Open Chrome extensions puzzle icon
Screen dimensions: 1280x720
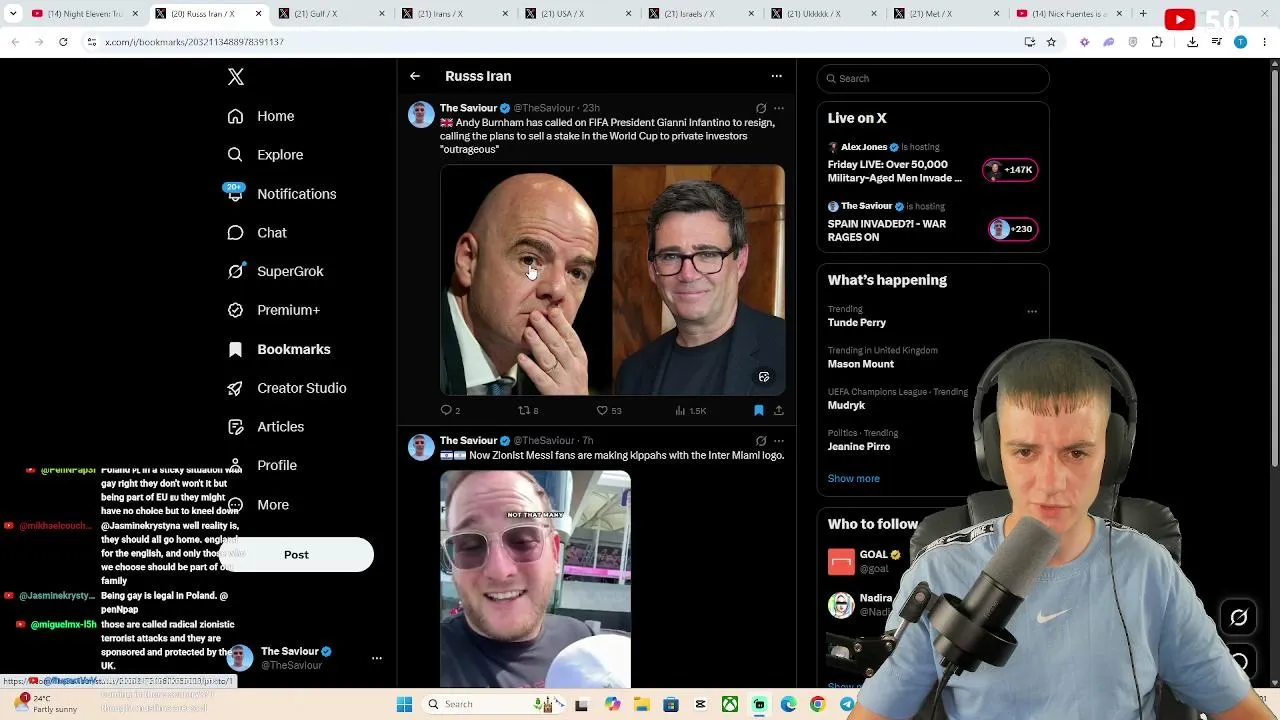(1157, 42)
